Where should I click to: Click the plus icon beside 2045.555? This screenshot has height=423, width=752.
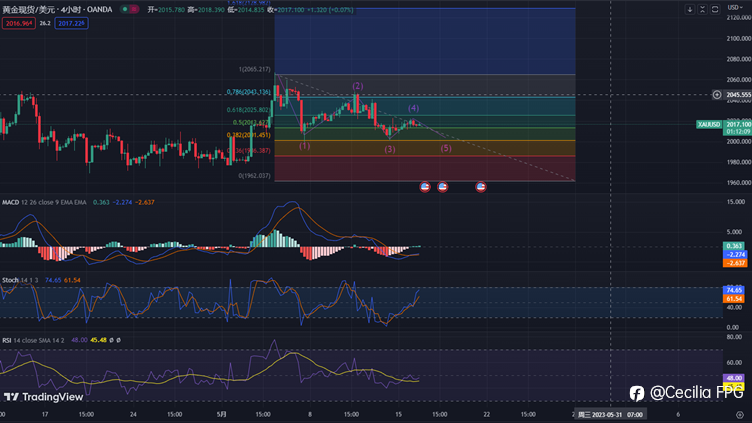[x=717, y=94]
